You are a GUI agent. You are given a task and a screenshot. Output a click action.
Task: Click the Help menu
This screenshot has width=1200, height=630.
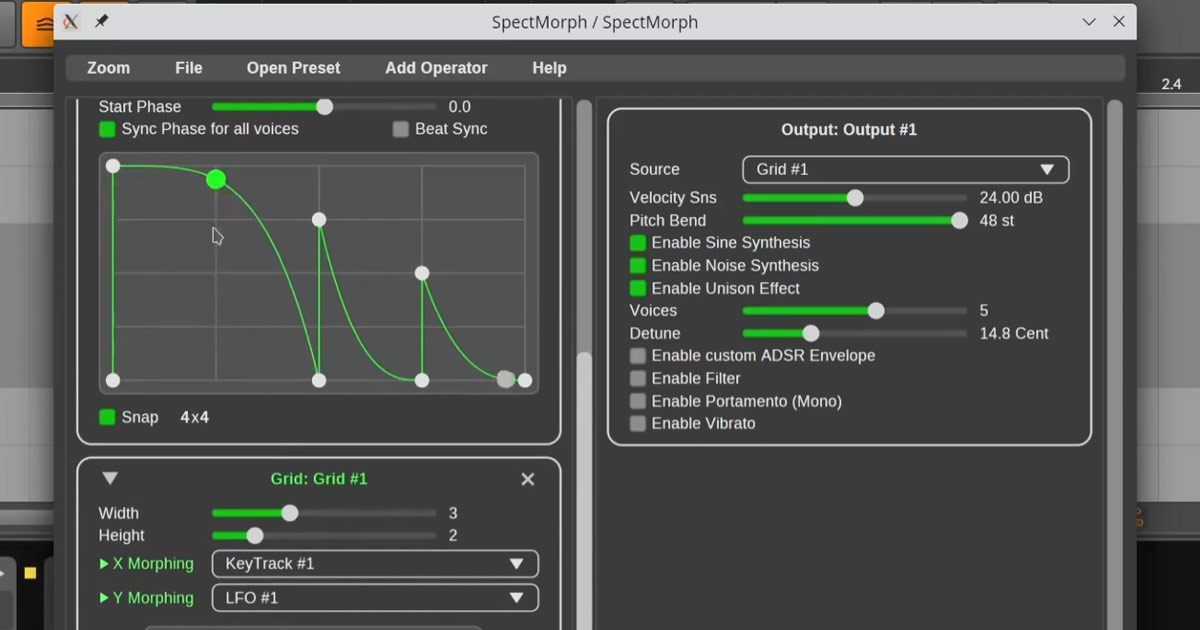click(549, 68)
